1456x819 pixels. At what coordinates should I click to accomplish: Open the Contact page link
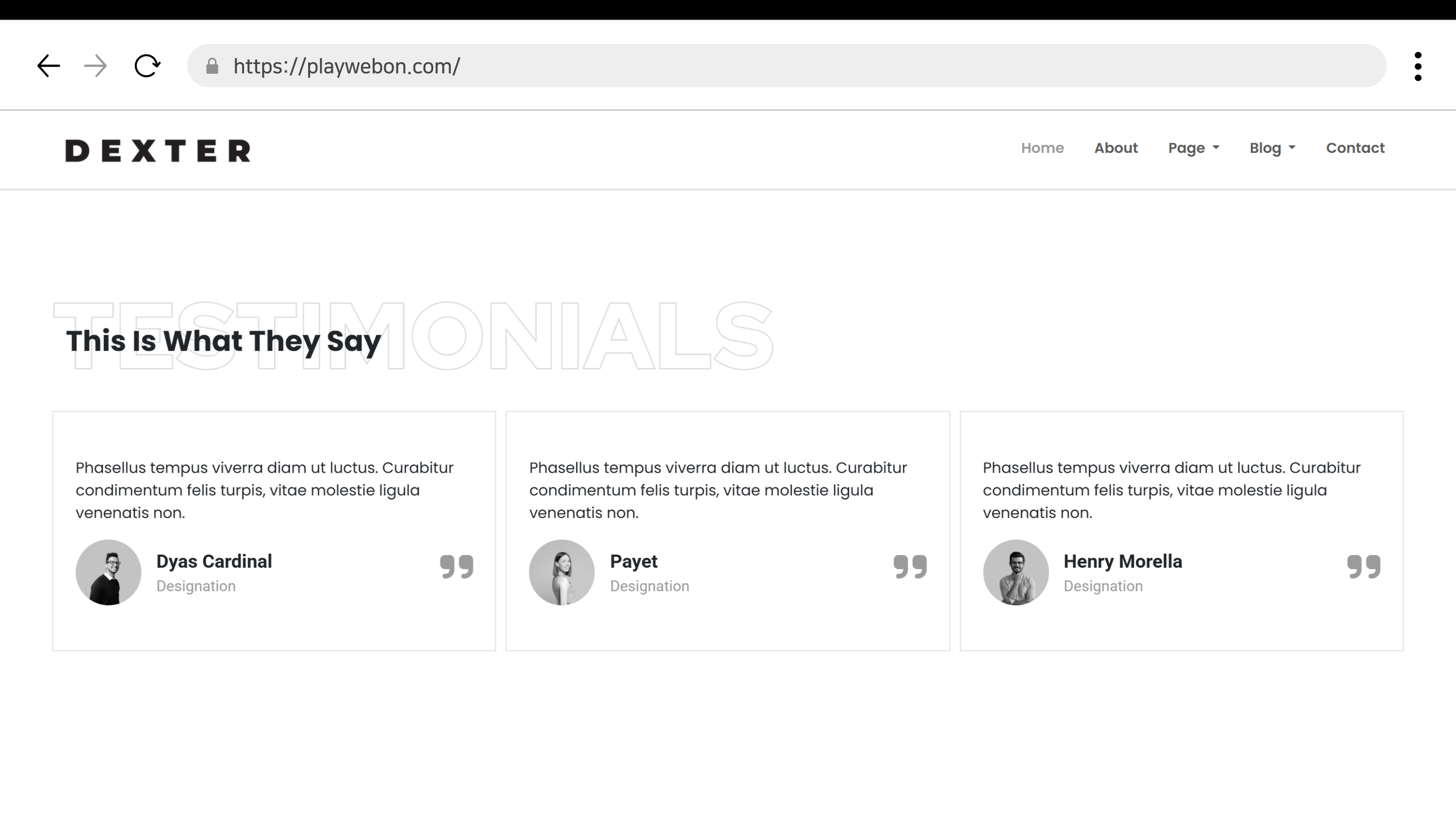click(1355, 148)
